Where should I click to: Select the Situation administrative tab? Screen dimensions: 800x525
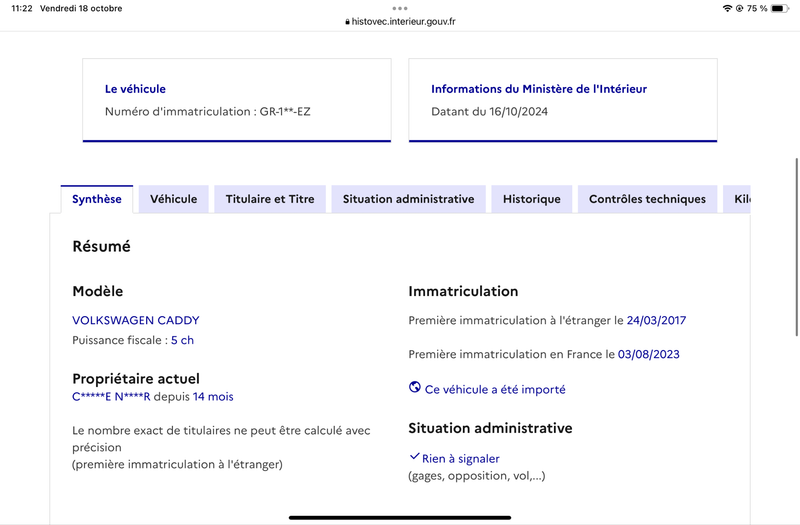tap(408, 199)
